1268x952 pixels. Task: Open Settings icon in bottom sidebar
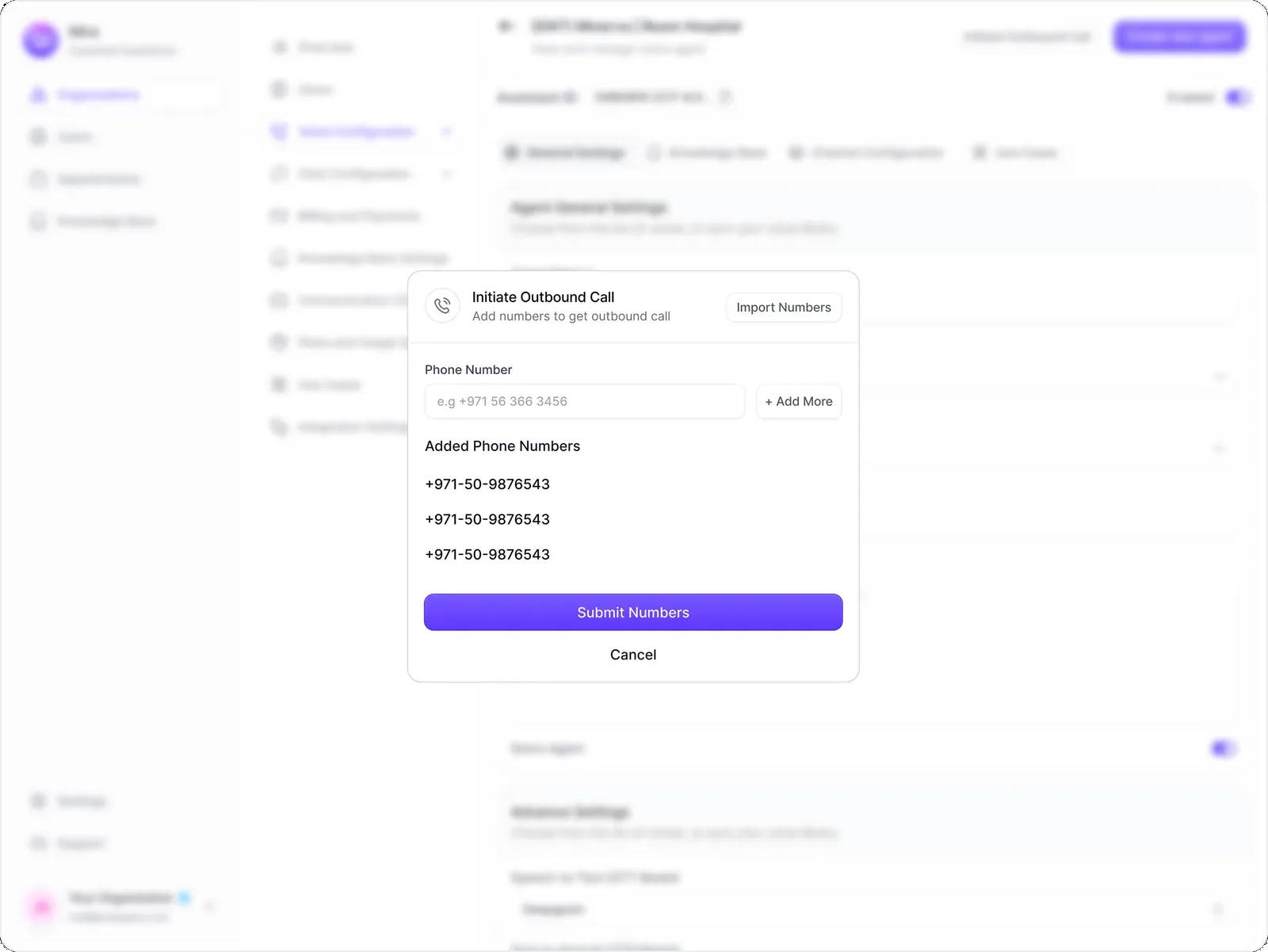(38, 801)
